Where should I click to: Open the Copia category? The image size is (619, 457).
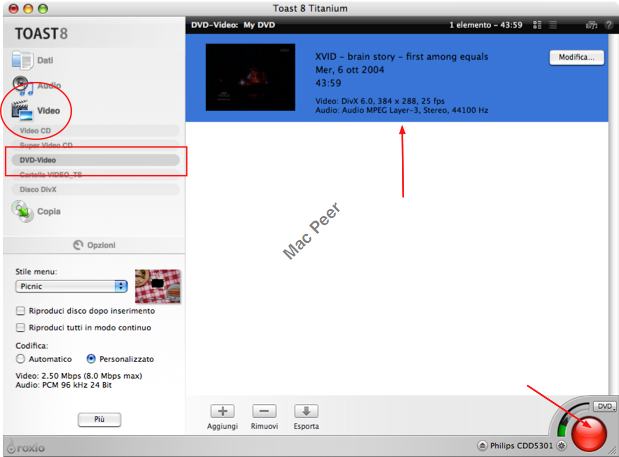coord(36,212)
